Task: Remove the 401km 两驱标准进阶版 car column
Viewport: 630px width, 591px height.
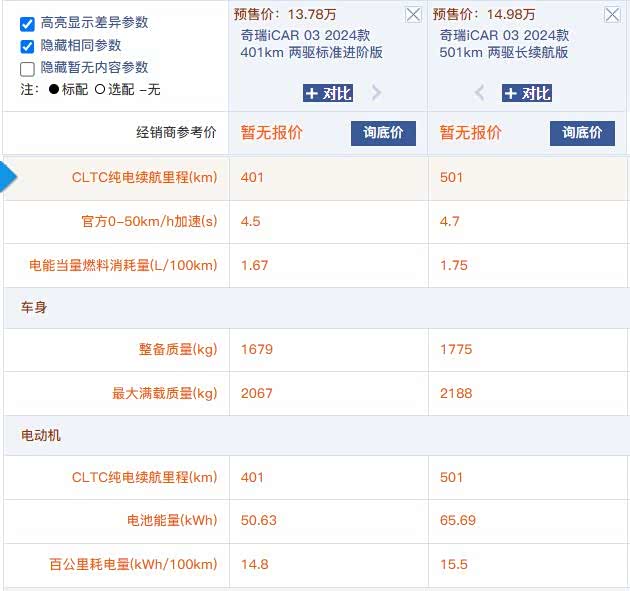Action: [412, 14]
